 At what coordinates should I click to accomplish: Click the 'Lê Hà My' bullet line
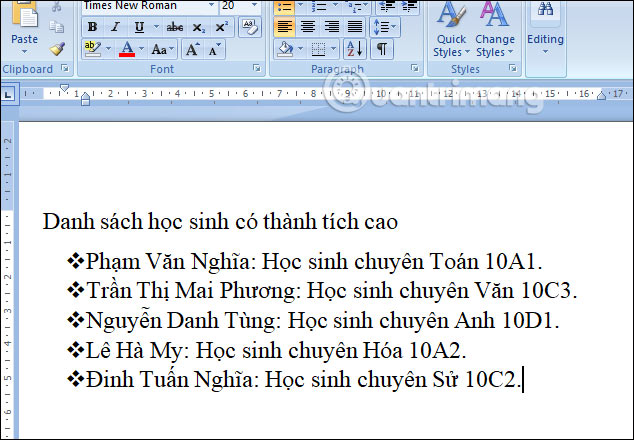pyautogui.click(x=267, y=350)
